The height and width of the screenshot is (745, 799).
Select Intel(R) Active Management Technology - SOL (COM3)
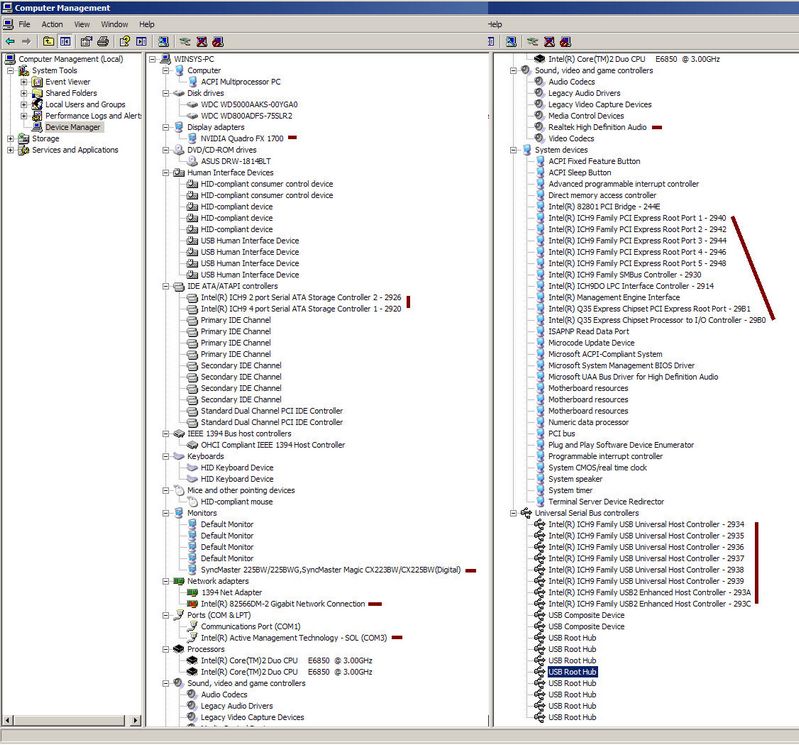(294, 637)
